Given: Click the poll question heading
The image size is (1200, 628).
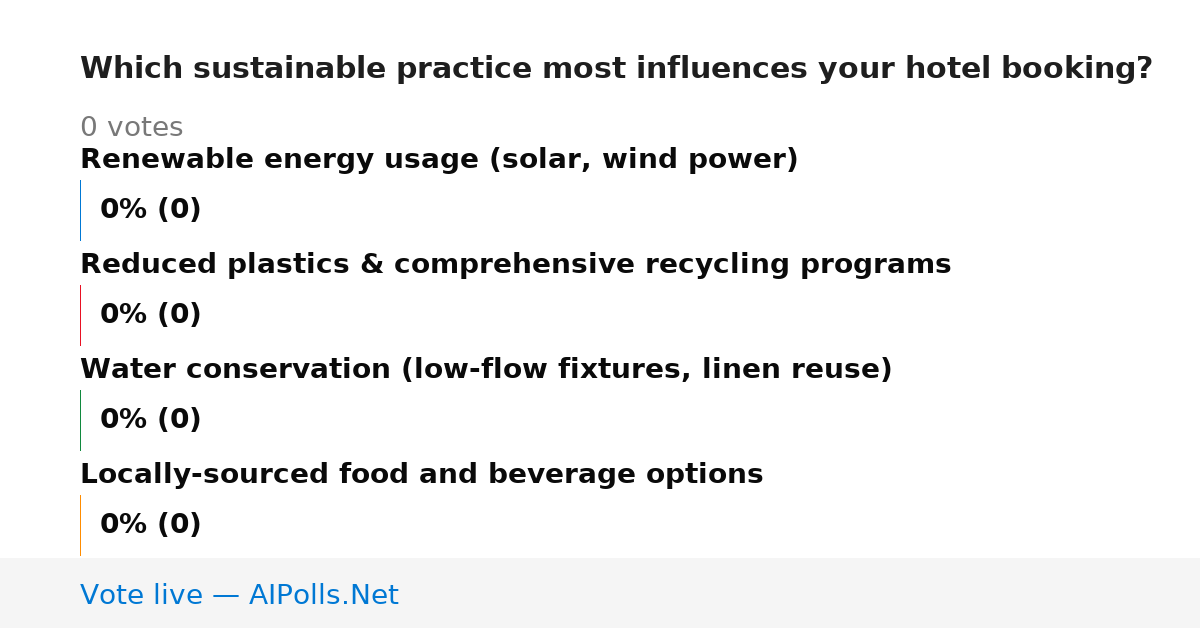Looking at the screenshot, I should [616, 69].
